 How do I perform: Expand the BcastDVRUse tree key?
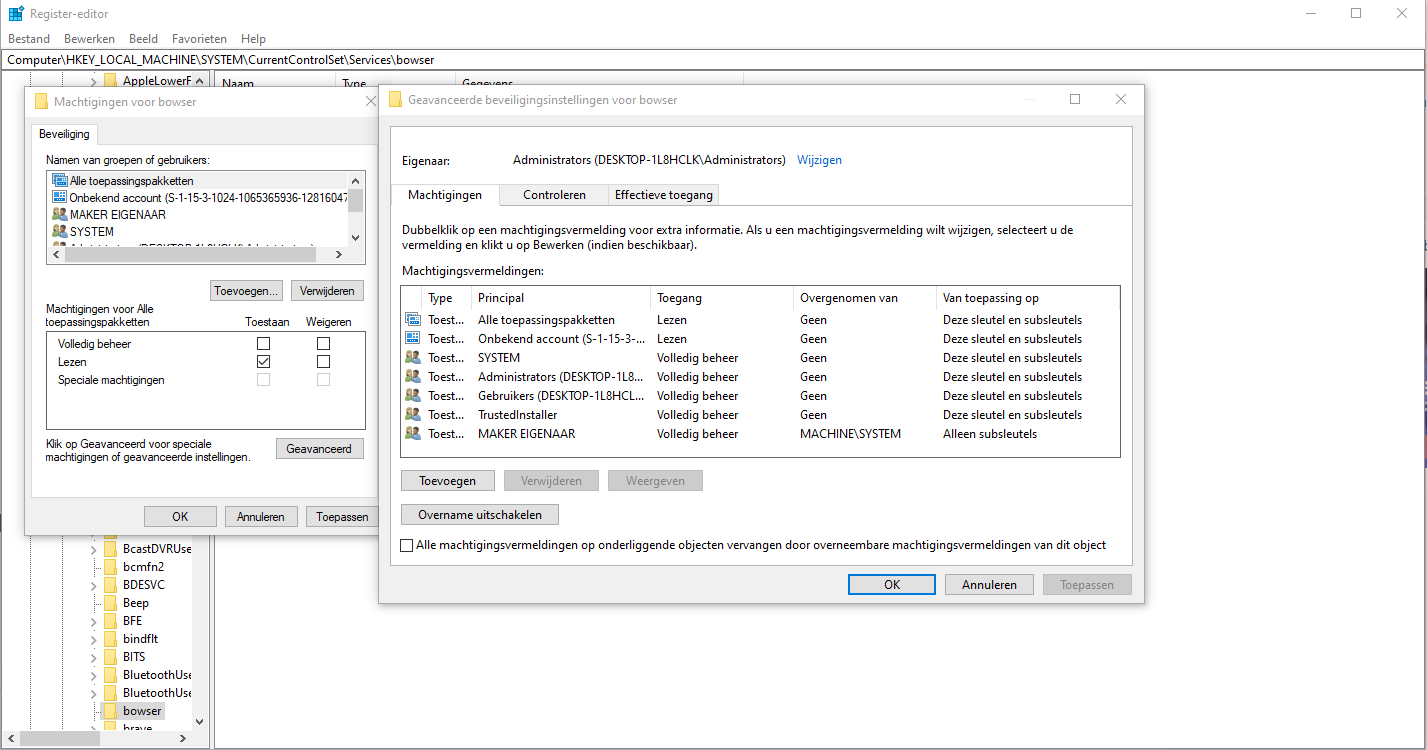pyautogui.click(x=94, y=549)
